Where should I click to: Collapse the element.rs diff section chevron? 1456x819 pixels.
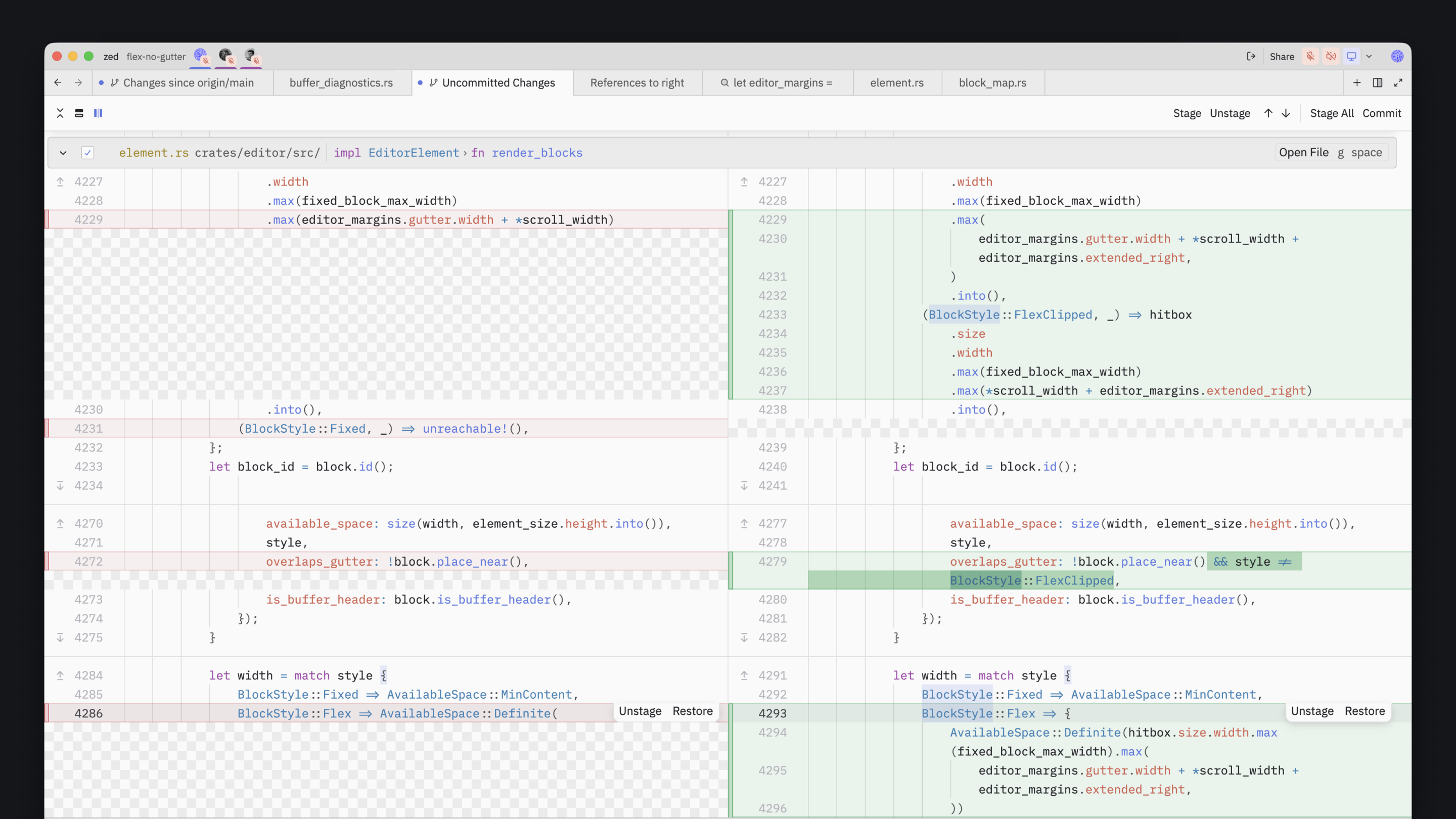(x=63, y=153)
